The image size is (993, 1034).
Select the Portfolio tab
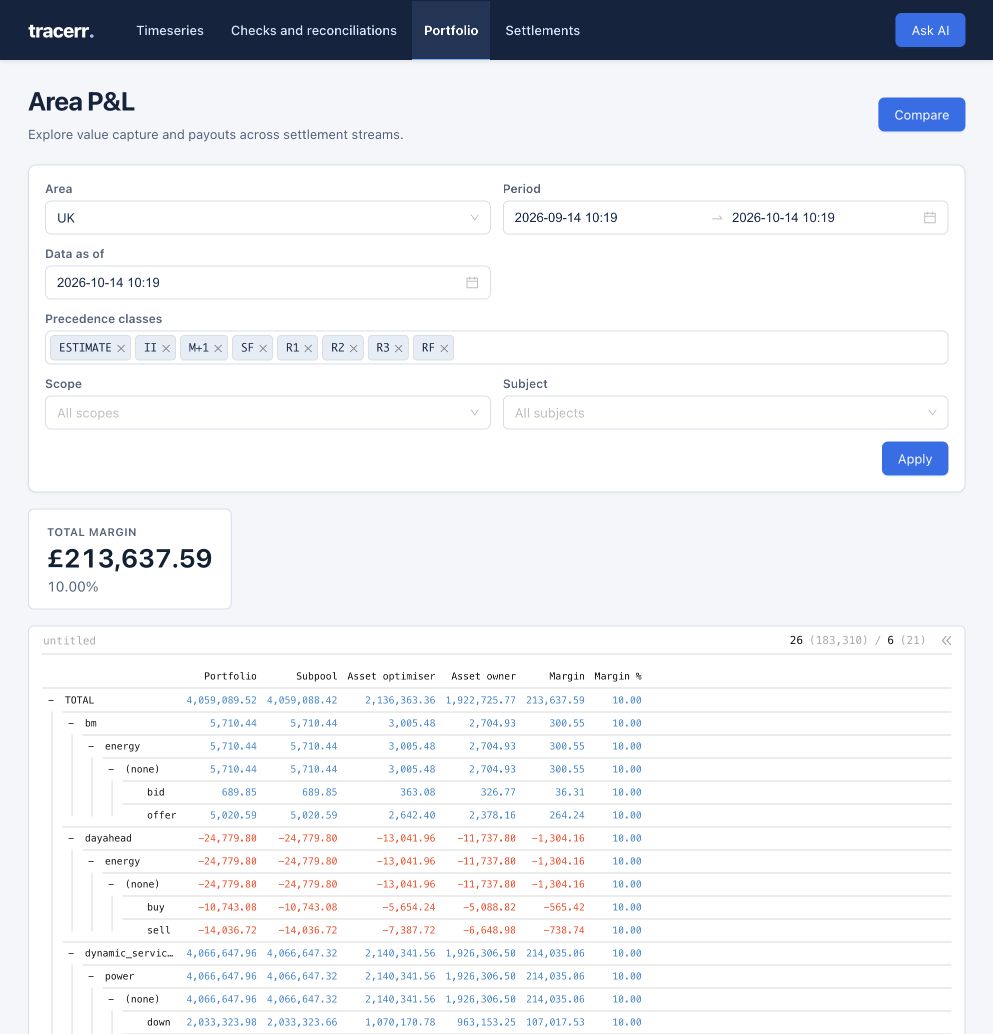(x=451, y=30)
